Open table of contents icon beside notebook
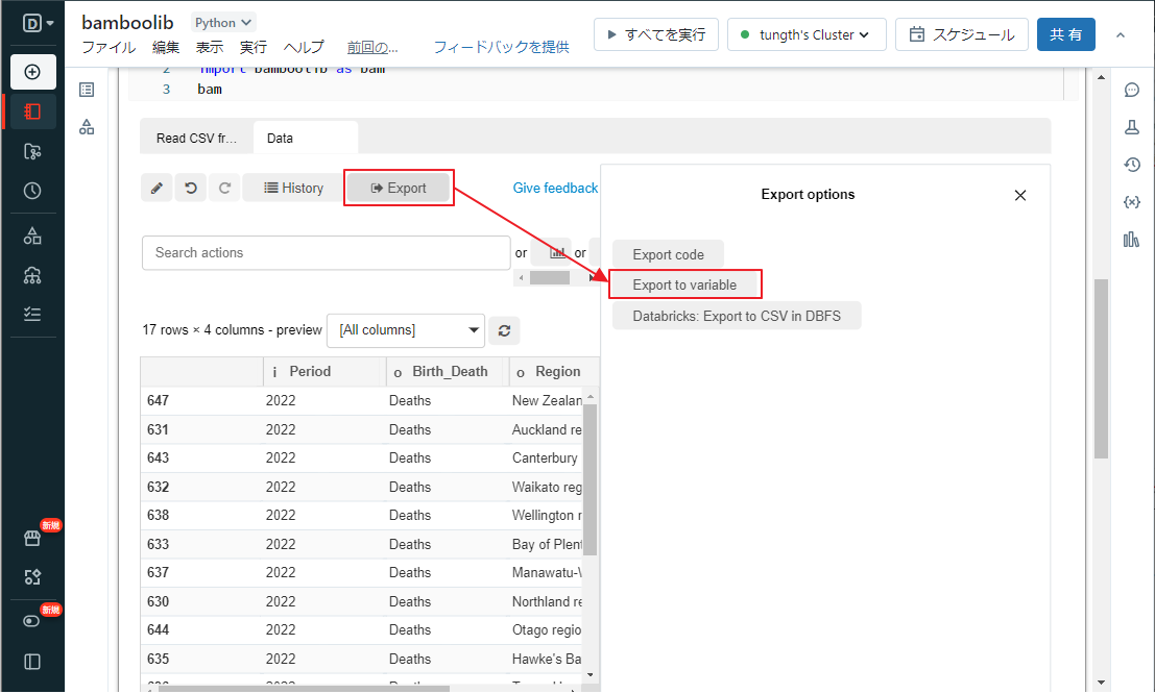This screenshot has height=694, width=1155. (x=87, y=90)
